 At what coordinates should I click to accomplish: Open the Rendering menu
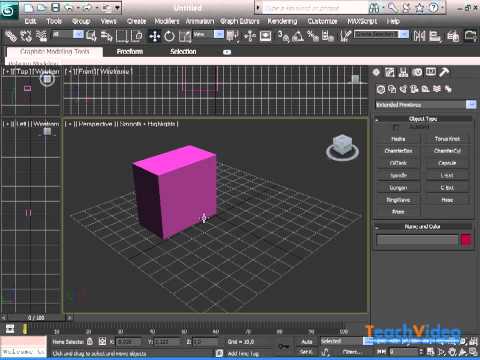coord(282,21)
